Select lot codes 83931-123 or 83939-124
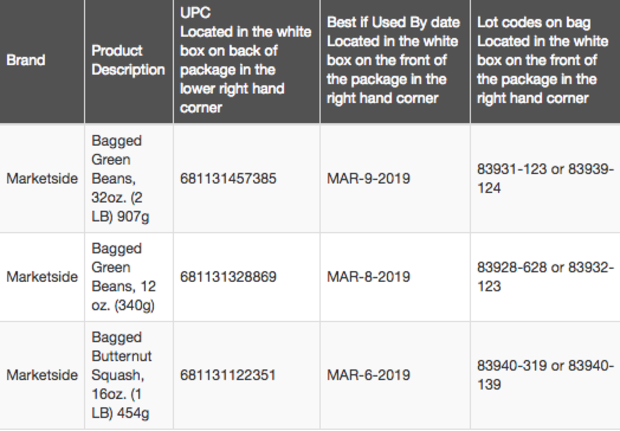This screenshot has width=620, height=431. [x=545, y=178]
